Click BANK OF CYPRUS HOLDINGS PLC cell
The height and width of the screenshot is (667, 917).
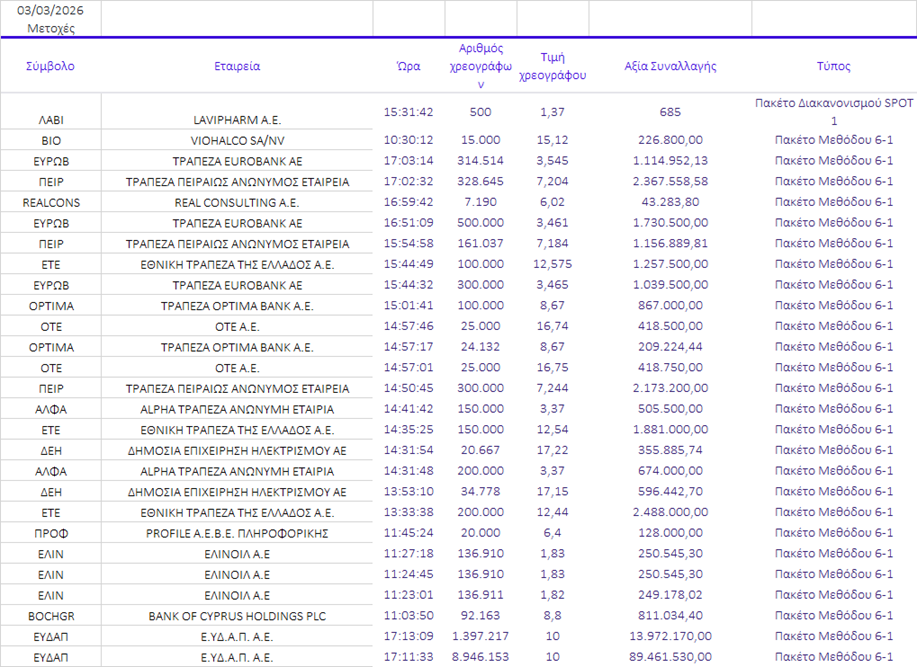237,616
